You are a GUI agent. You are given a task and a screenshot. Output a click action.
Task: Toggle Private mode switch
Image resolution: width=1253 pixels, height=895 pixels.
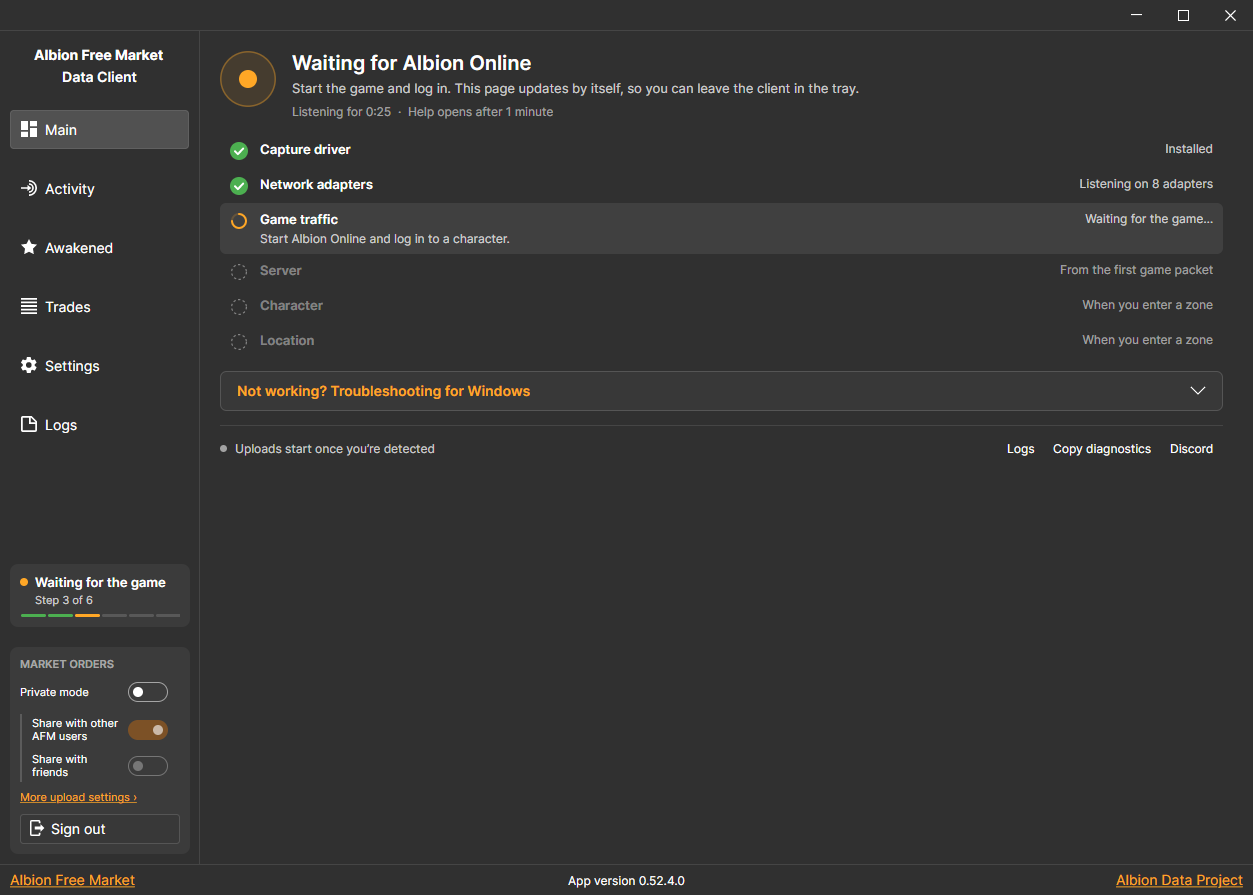pyautogui.click(x=148, y=692)
